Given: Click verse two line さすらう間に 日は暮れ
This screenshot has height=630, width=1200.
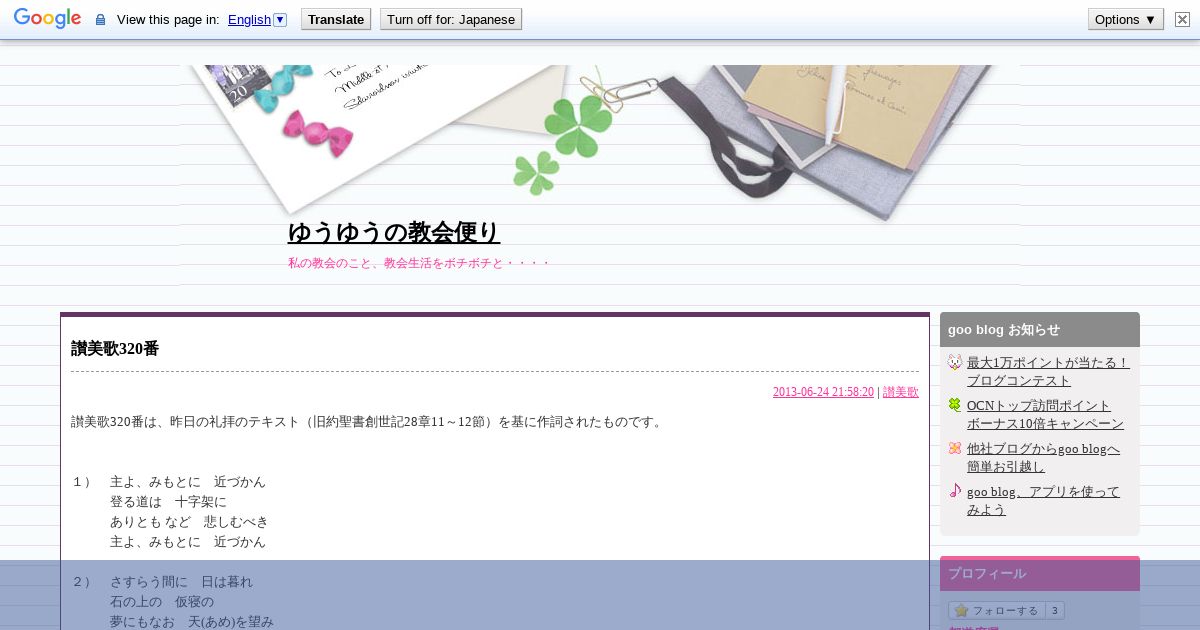Looking at the screenshot, I should tap(181, 582).
